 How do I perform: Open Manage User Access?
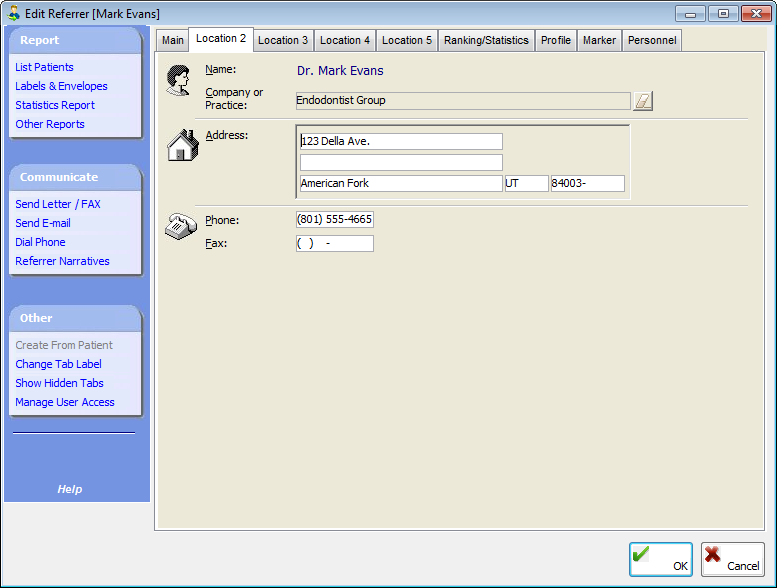65,402
